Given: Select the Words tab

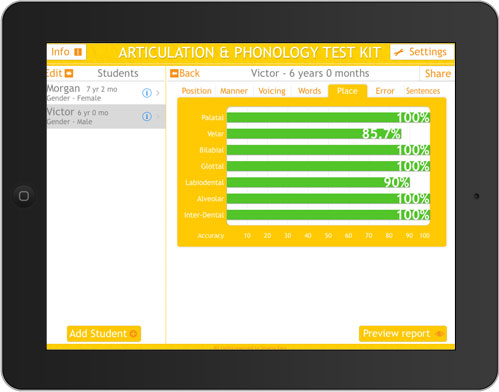Looking at the screenshot, I should [x=309, y=91].
